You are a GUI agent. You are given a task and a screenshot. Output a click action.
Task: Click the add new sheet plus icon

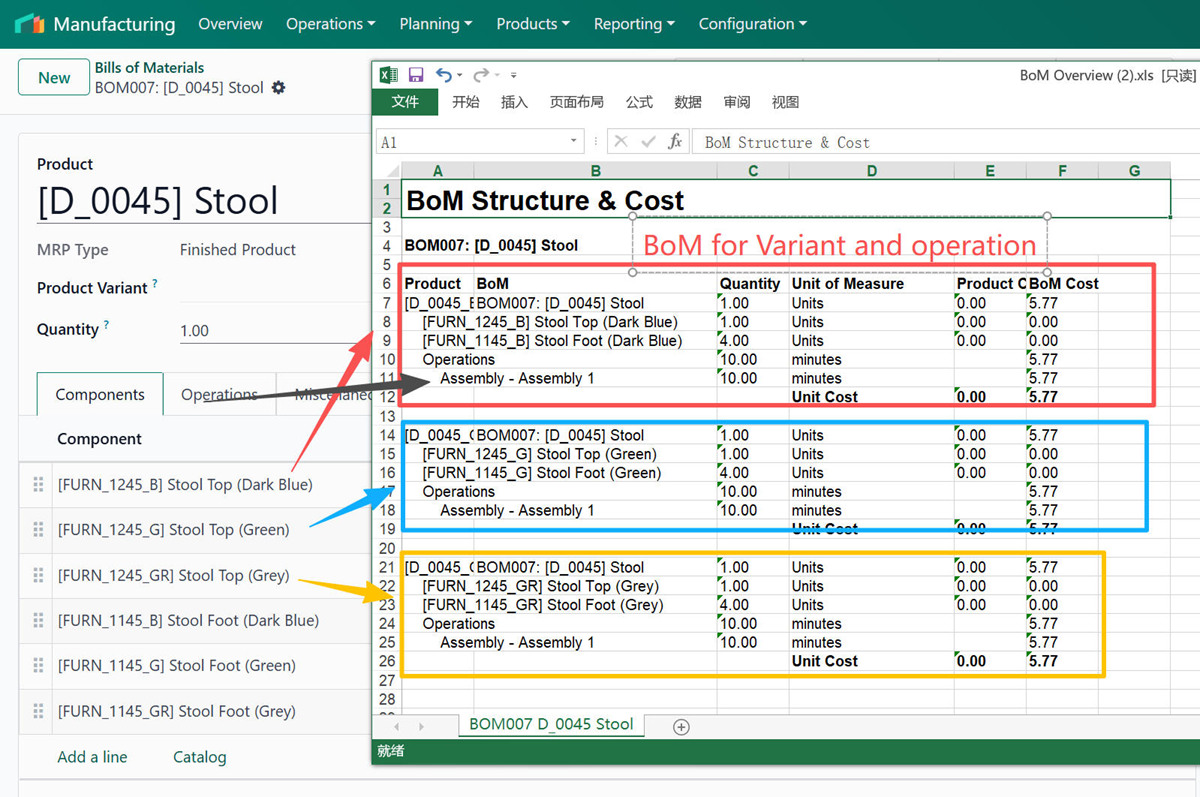pos(681,727)
